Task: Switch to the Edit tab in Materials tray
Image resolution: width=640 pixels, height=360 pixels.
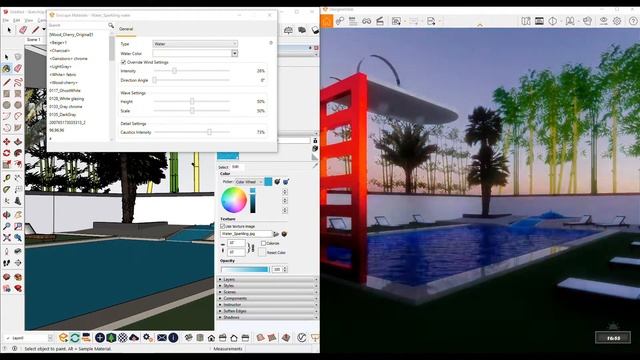Action: tap(236, 167)
